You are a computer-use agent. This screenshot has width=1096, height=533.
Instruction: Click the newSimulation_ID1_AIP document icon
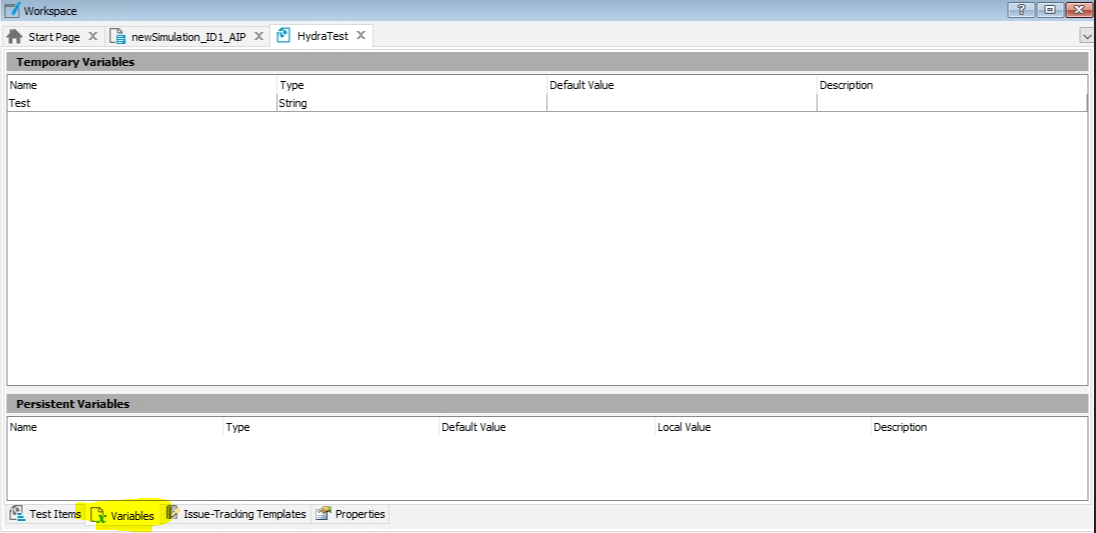(118, 36)
